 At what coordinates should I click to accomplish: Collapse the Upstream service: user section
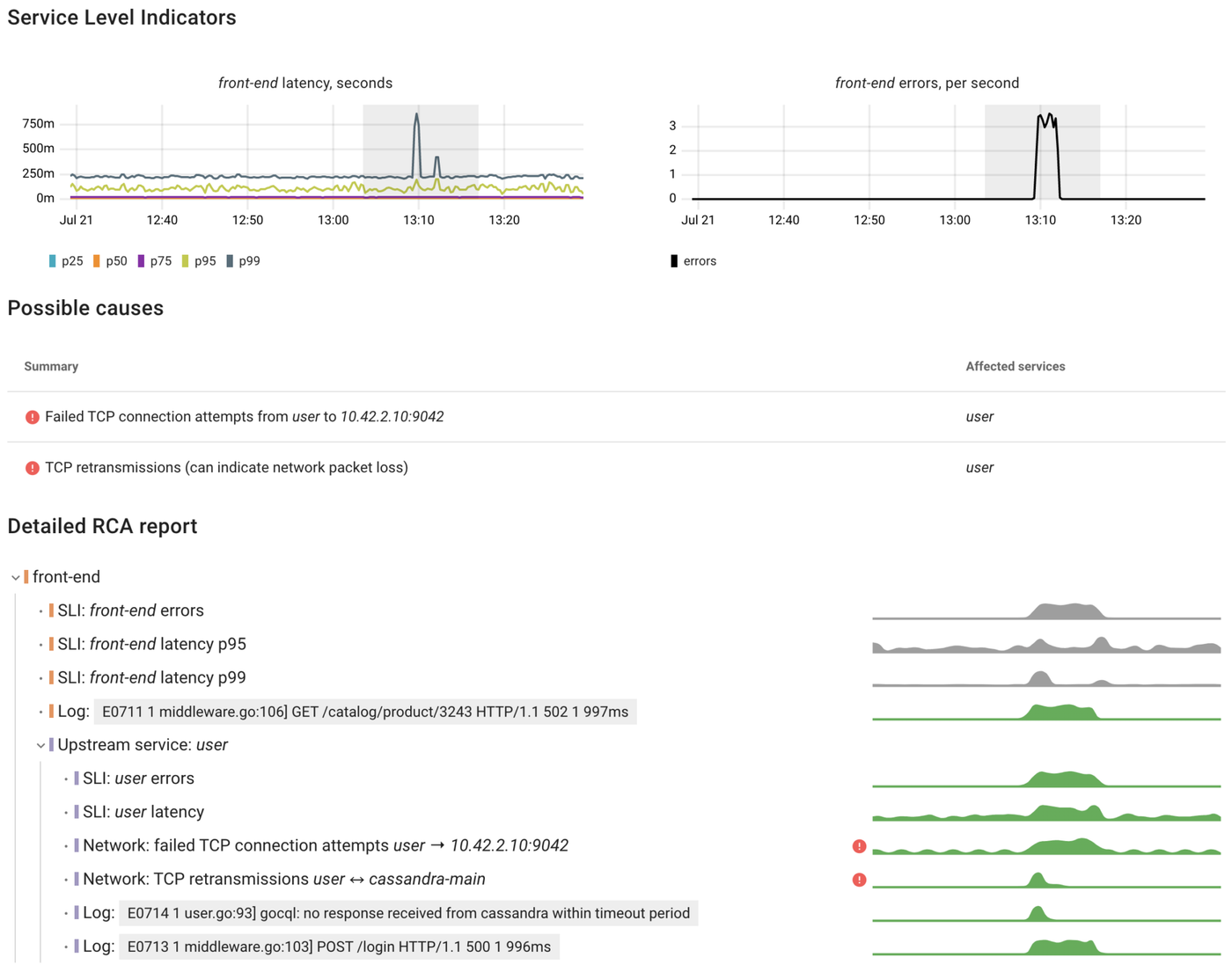(40, 744)
